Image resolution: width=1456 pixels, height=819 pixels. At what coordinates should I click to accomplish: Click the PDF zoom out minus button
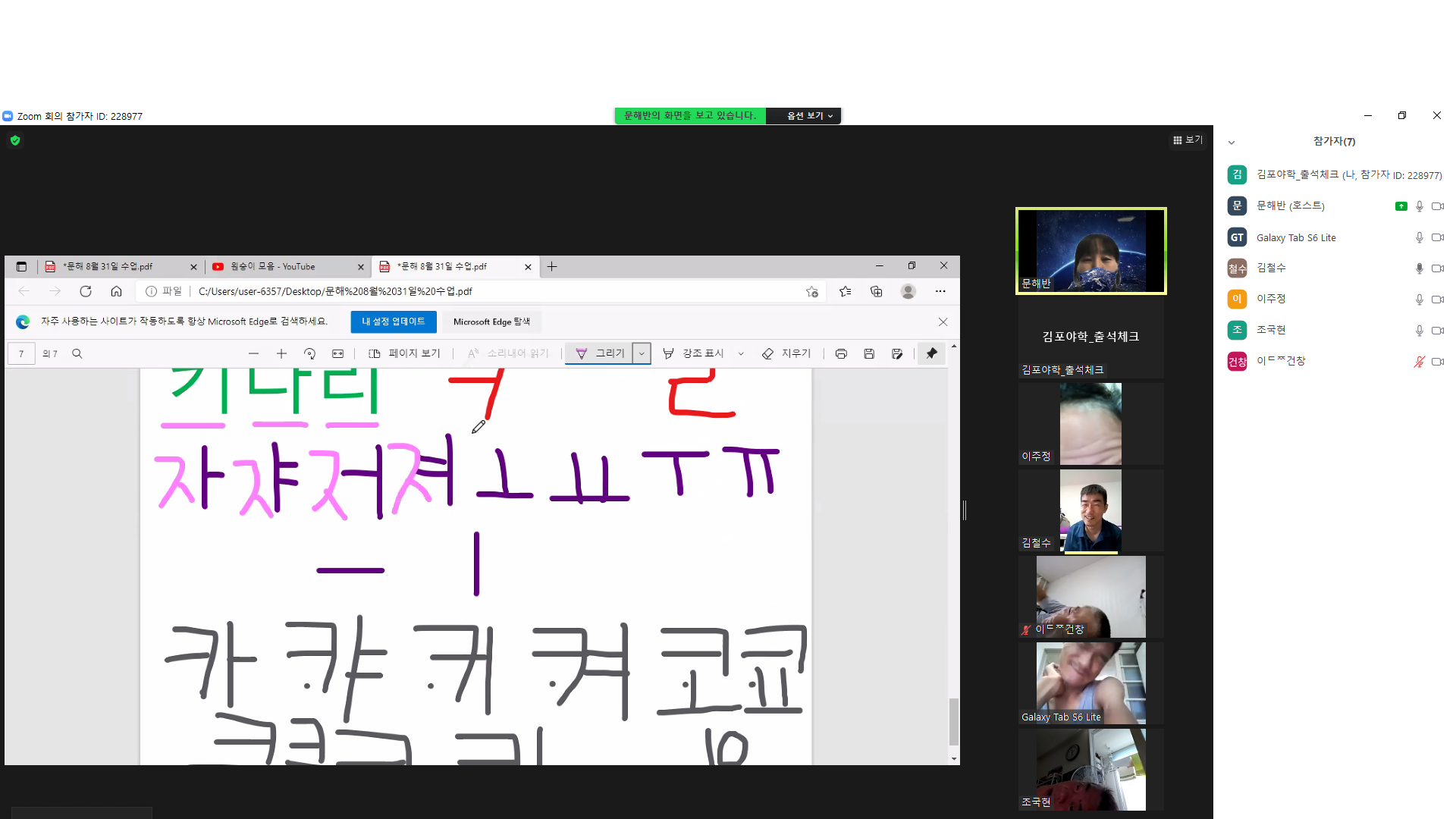(x=253, y=353)
